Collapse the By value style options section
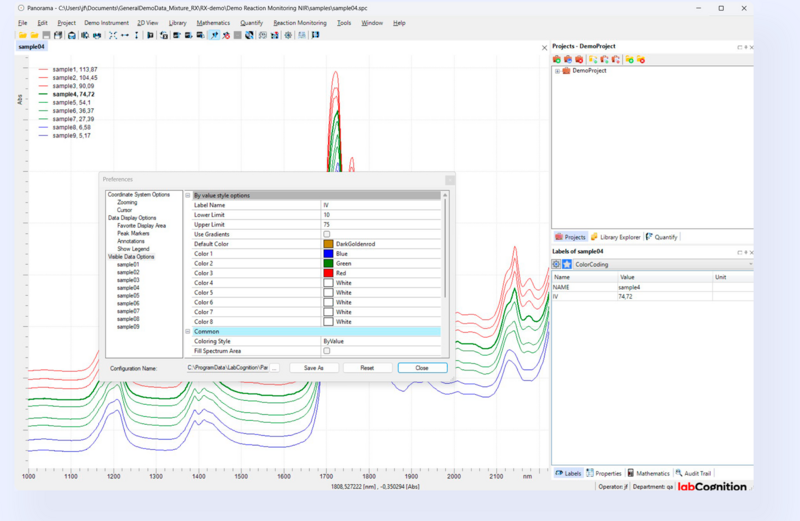This screenshot has width=800, height=521. click(188, 195)
